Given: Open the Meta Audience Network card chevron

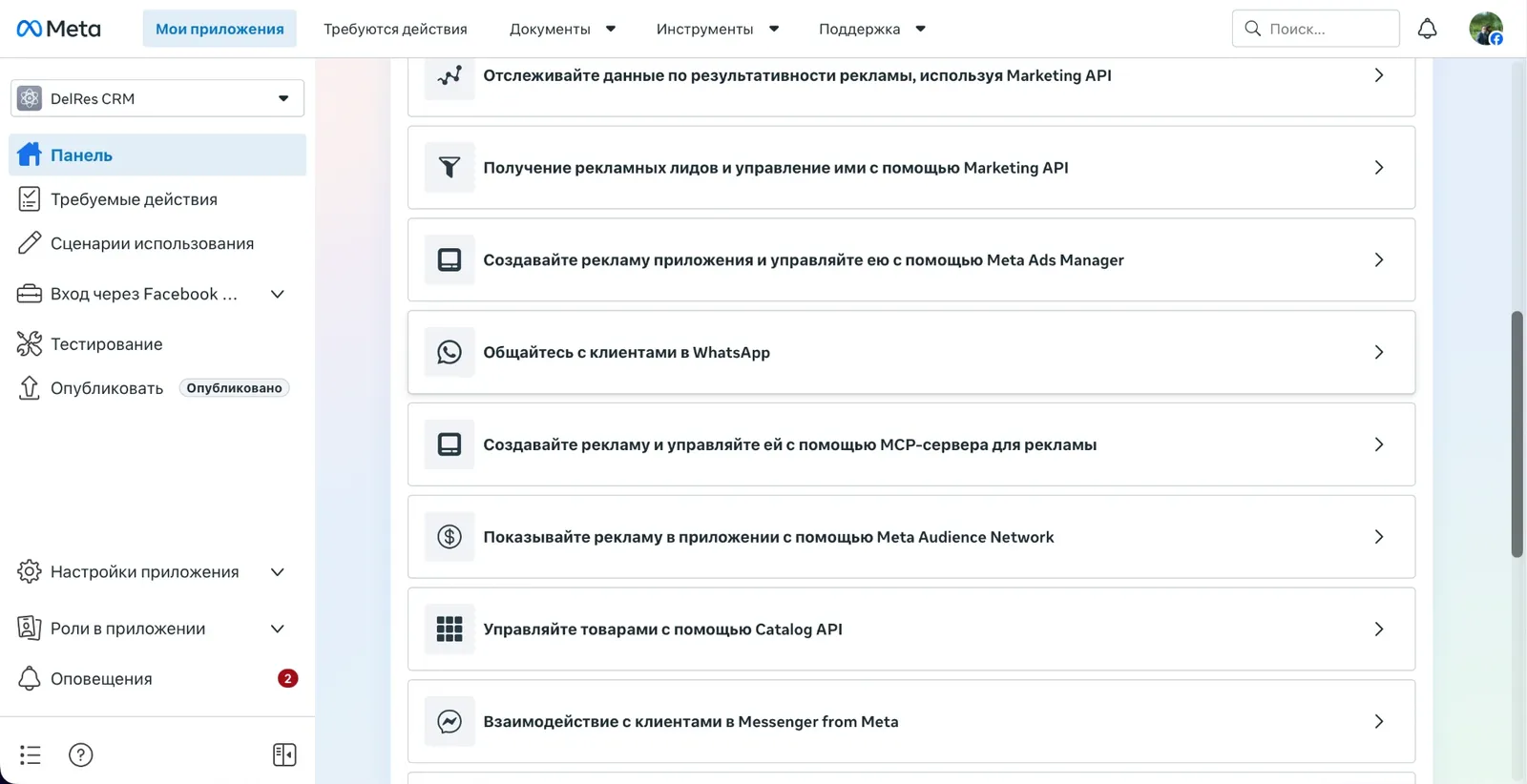Looking at the screenshot, I should coord(1379,537).
